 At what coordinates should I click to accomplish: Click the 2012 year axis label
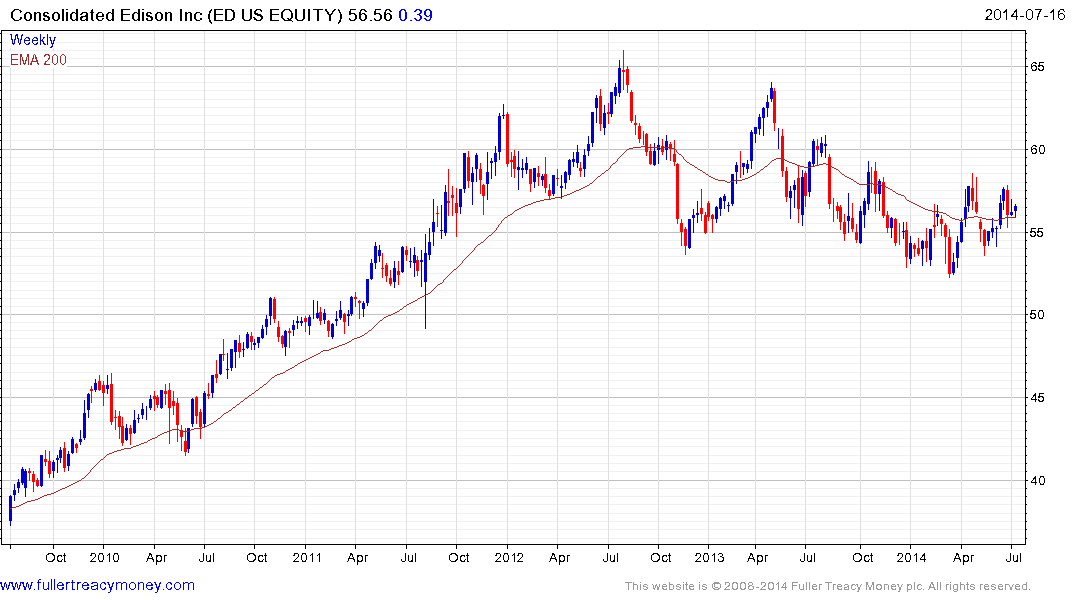(509, 557)
